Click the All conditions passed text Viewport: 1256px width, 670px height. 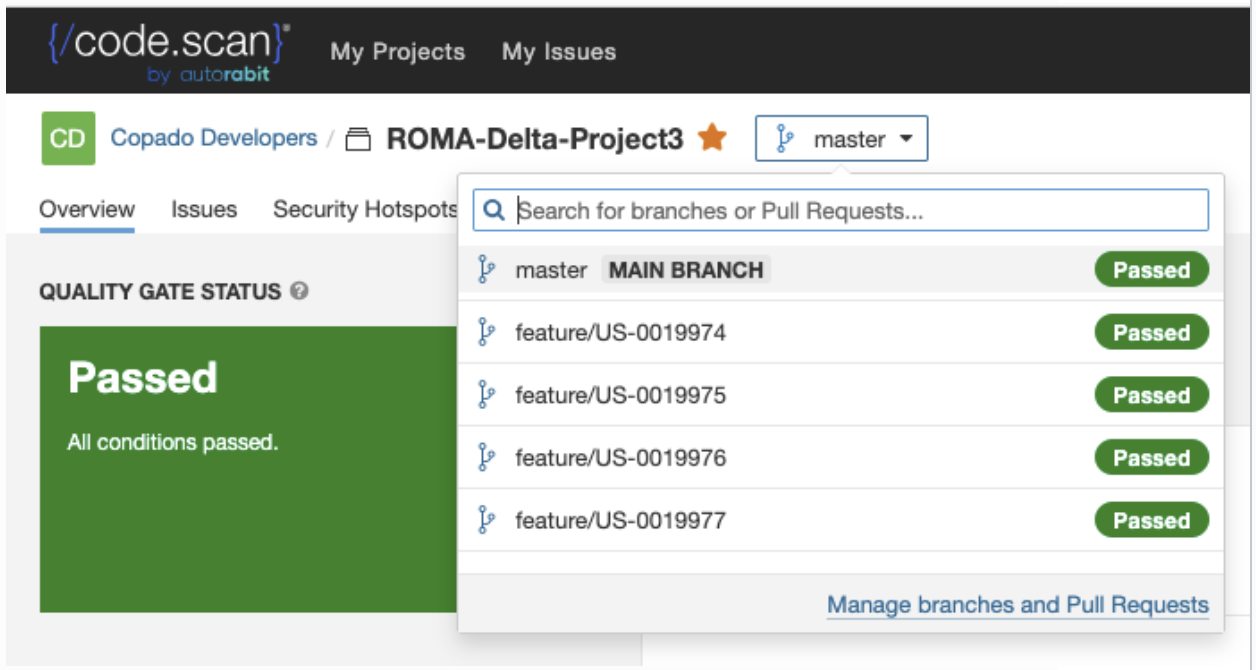pos(173,442)
